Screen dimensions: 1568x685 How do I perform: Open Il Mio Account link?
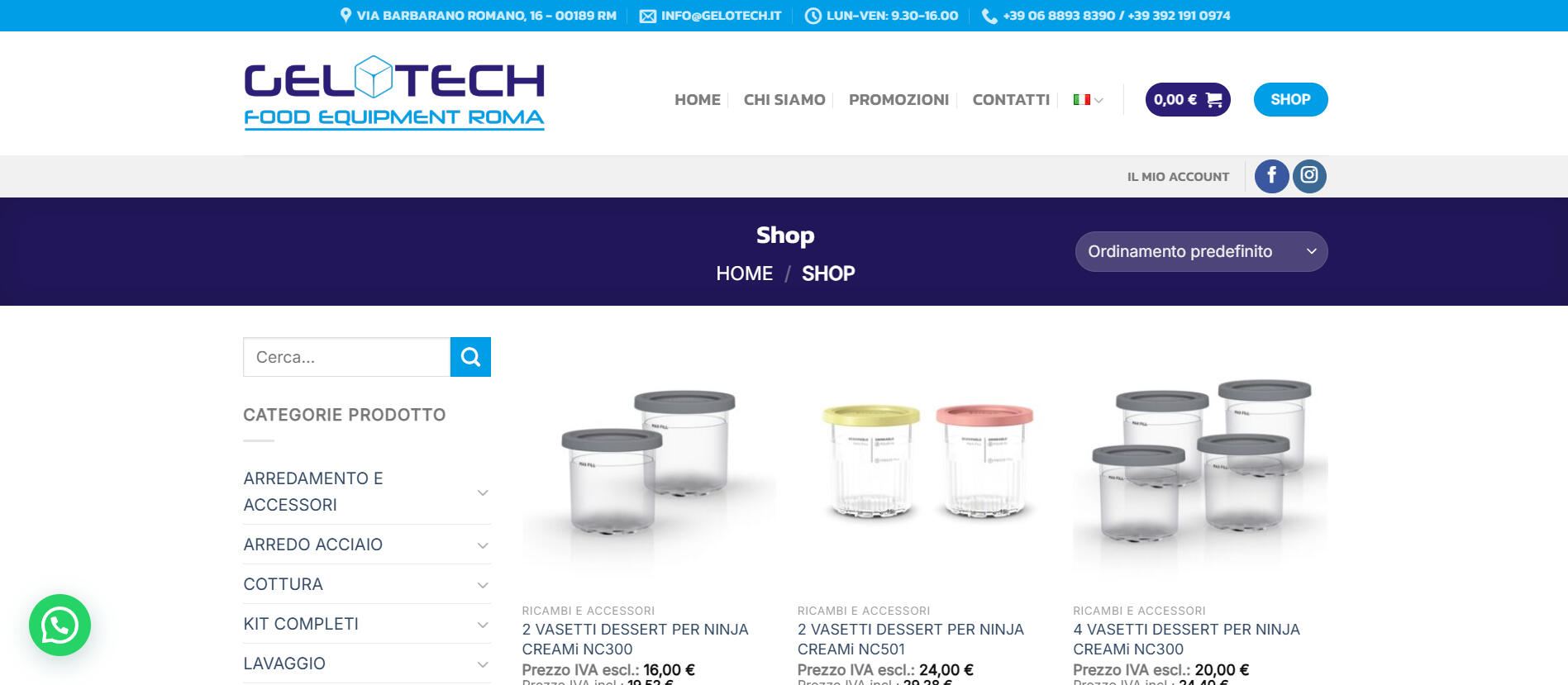pyautogui.click(x=1178, y=177)
